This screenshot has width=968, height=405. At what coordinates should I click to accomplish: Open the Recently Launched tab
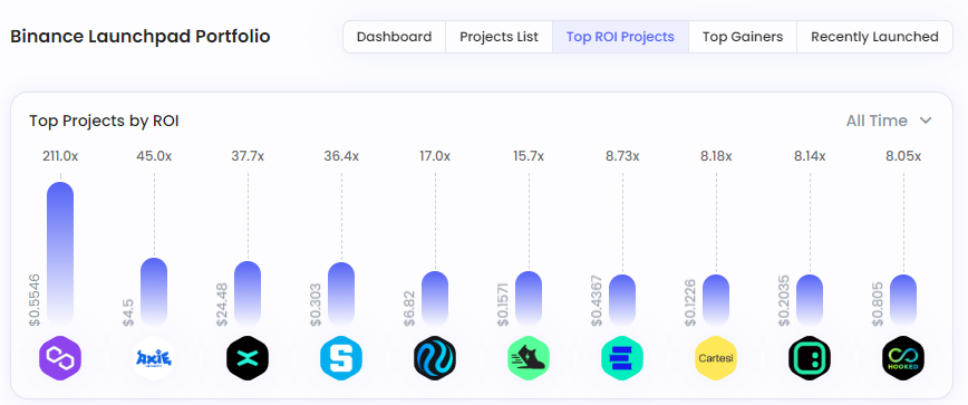[x=874, y=37]
